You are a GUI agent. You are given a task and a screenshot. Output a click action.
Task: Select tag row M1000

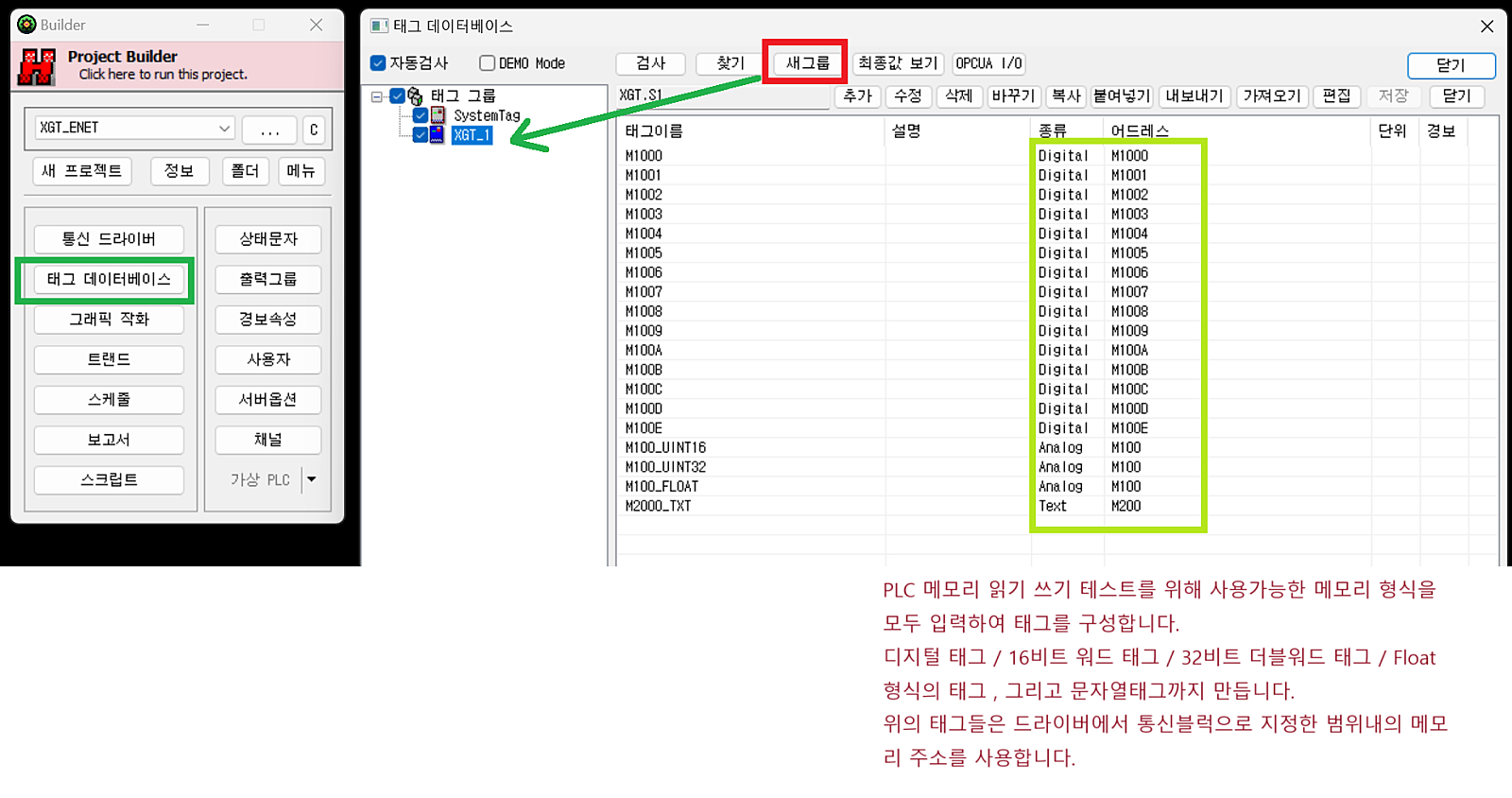pyautogui.click(x=1057, y=156)
